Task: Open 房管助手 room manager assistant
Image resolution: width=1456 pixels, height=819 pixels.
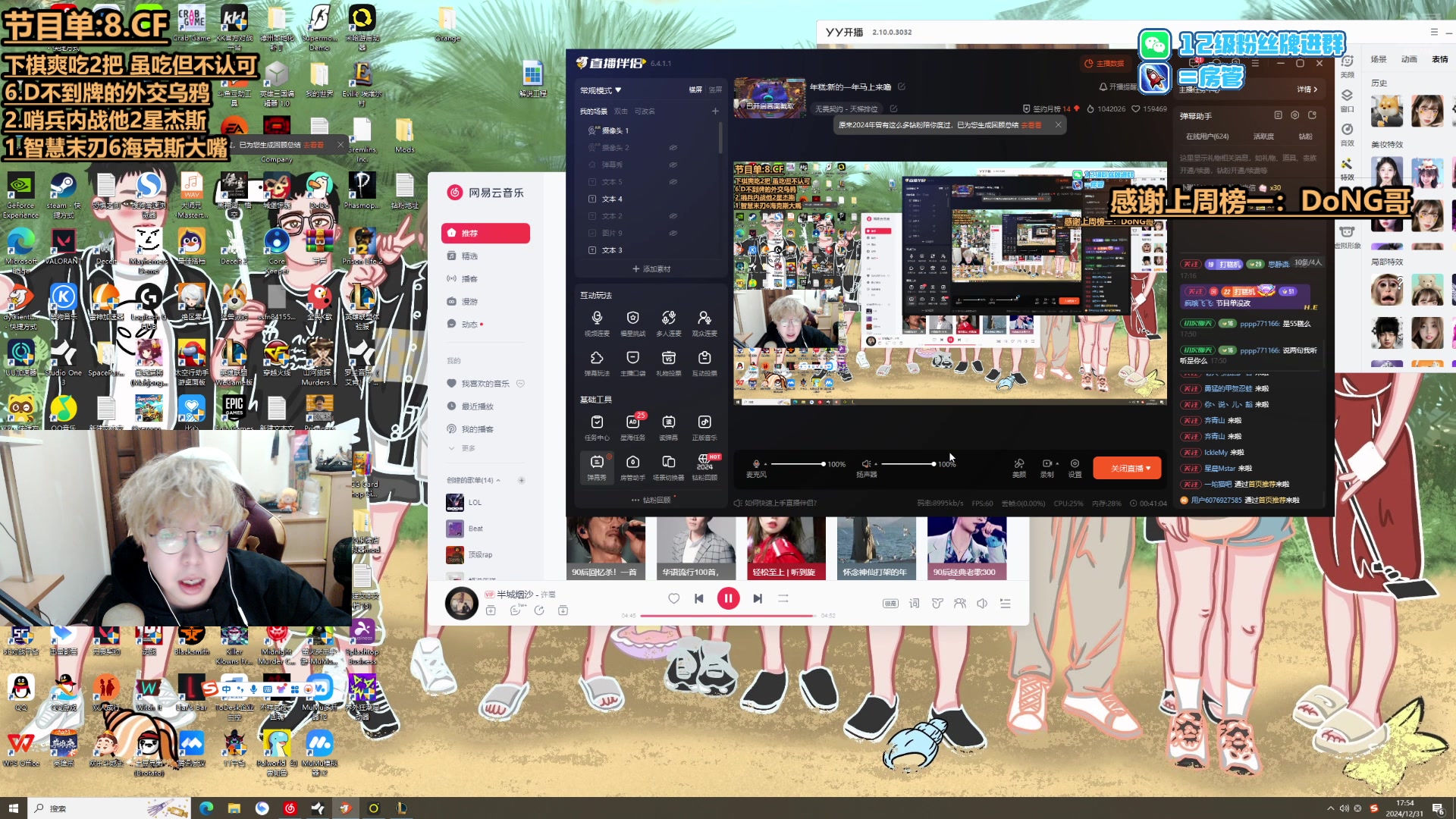Action: tap(632, 467)
